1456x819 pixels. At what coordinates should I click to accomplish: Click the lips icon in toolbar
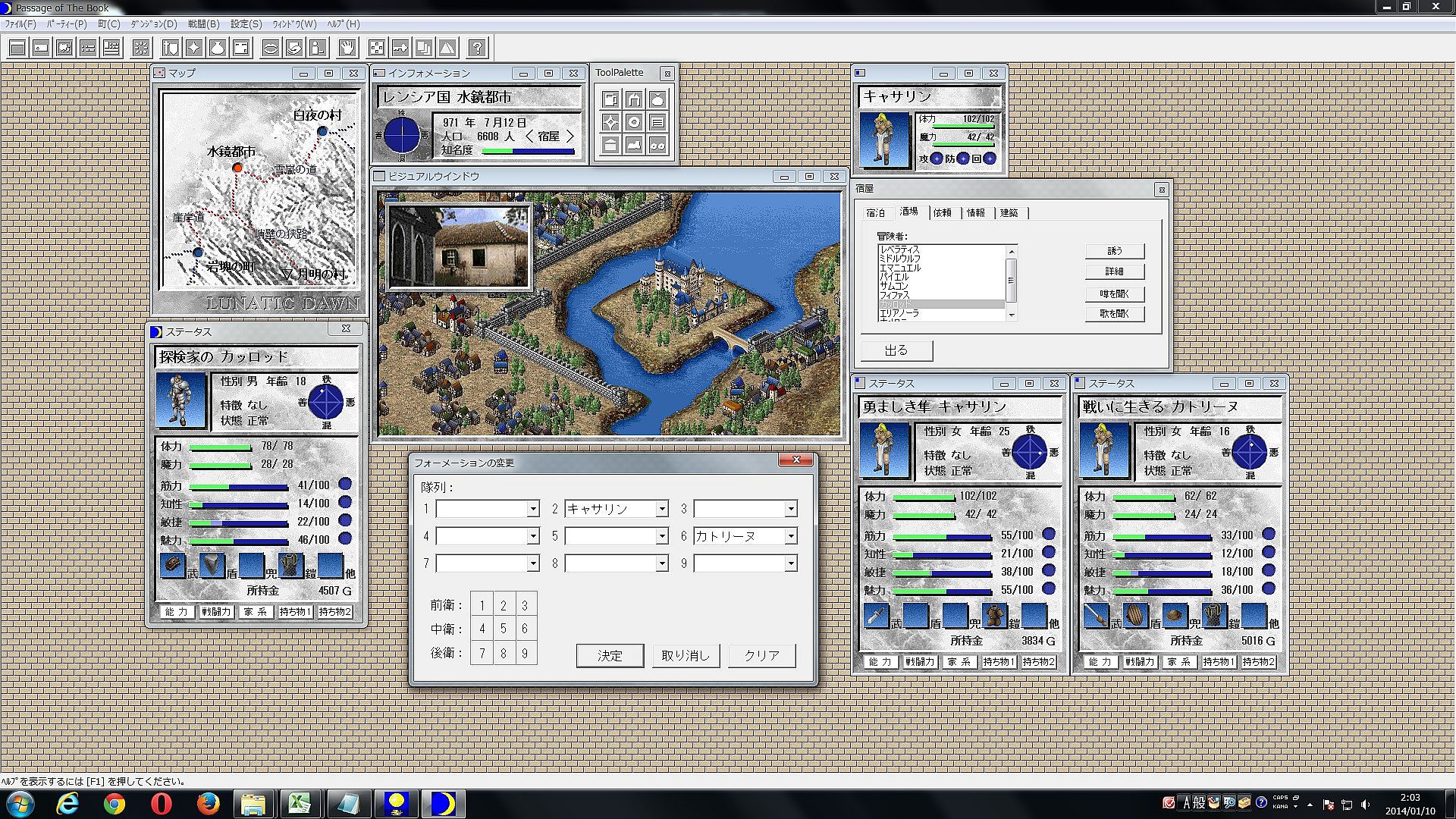click(271, 49)
